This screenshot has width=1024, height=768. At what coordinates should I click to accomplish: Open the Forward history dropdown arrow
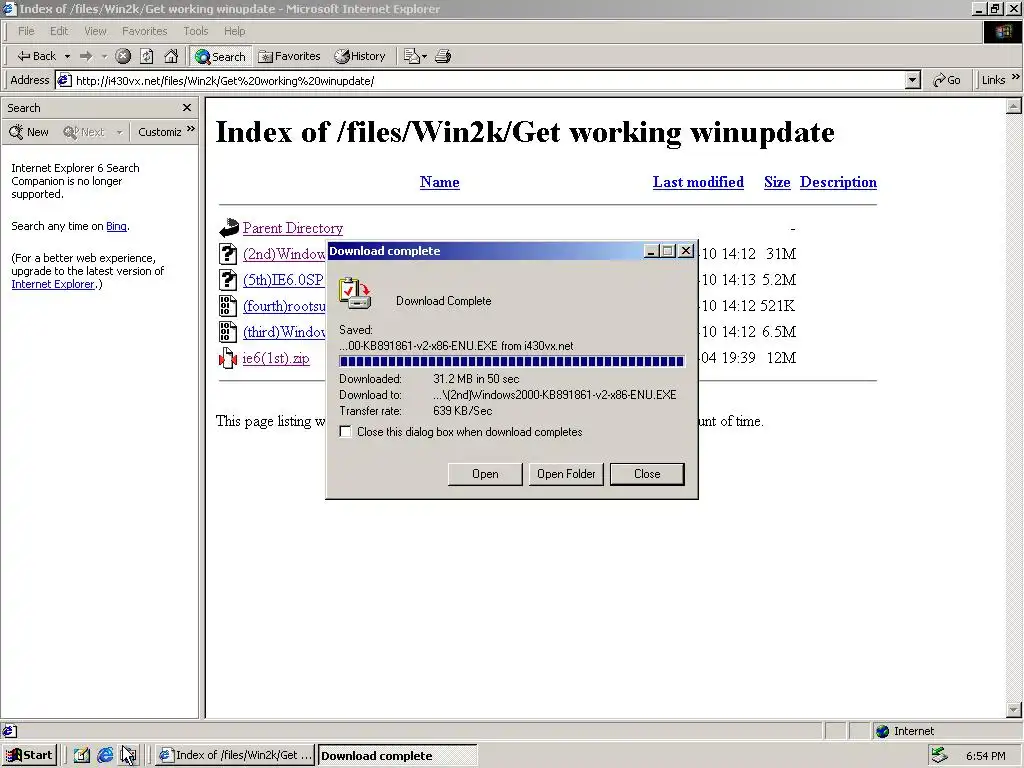(x=104, y=56)
